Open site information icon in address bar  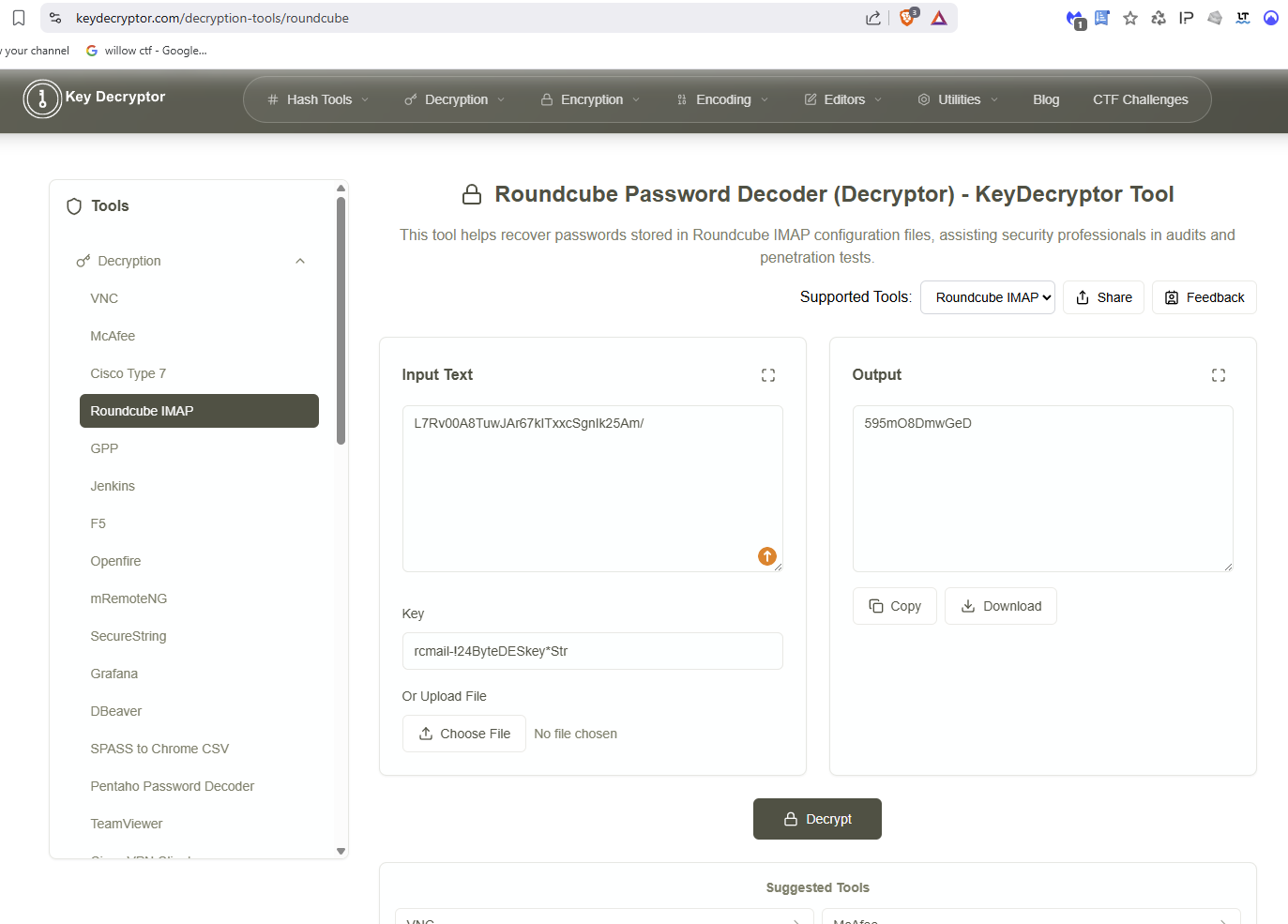click(55, 18)
